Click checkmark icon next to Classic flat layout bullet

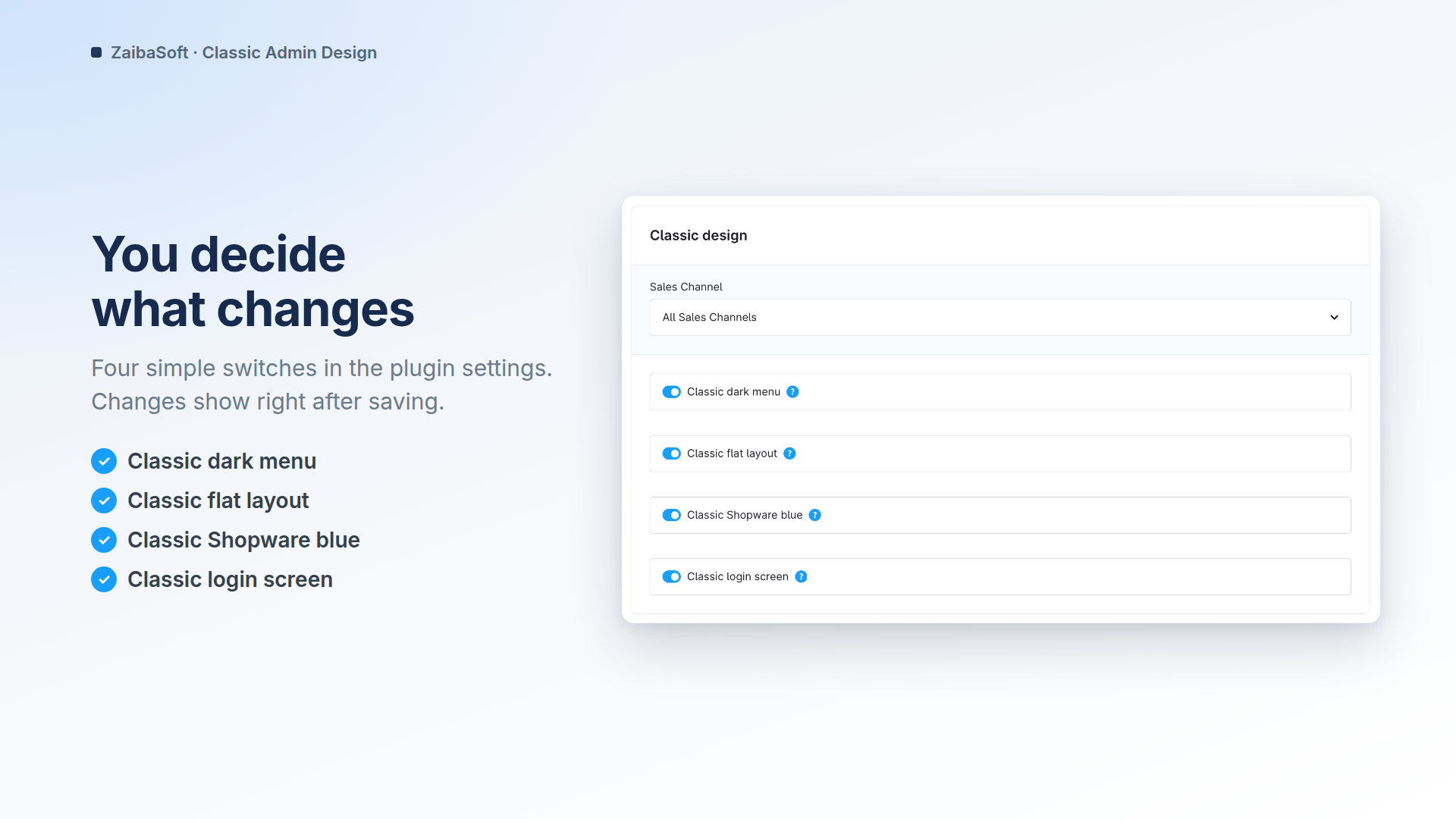point(104,500)
